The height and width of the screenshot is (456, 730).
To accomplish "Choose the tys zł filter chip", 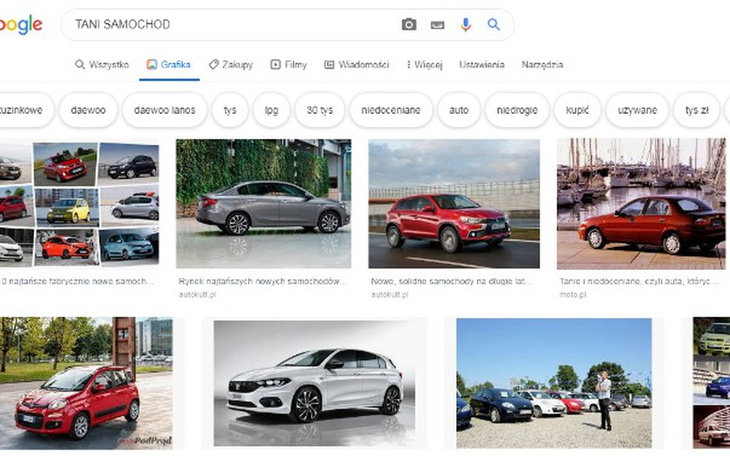I will (x=697, y=110).
